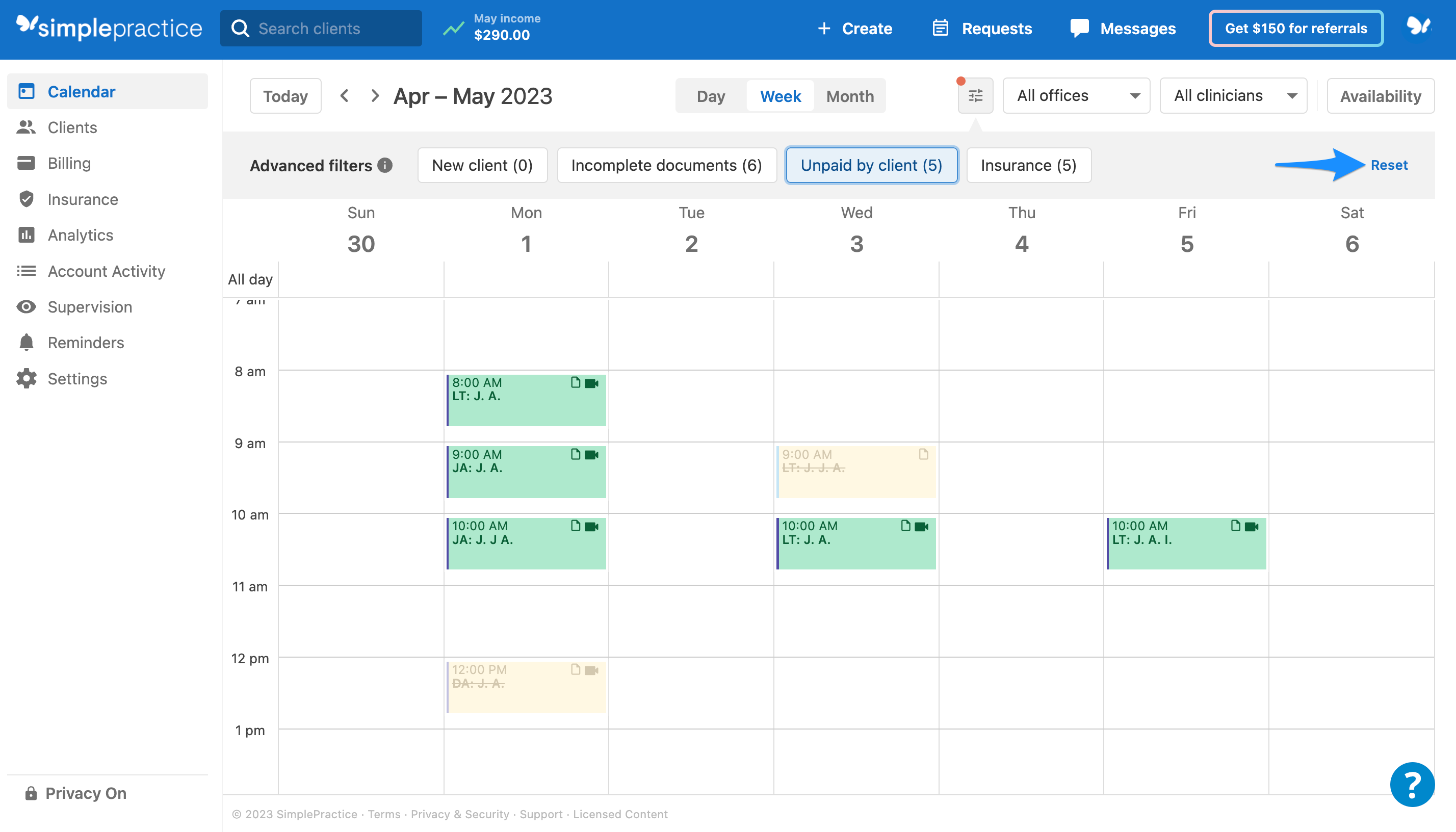Click document icon on Wednesday 9:00 AM appointment
The height and width of the screenshot is (832, 1456).
(923, 454)
